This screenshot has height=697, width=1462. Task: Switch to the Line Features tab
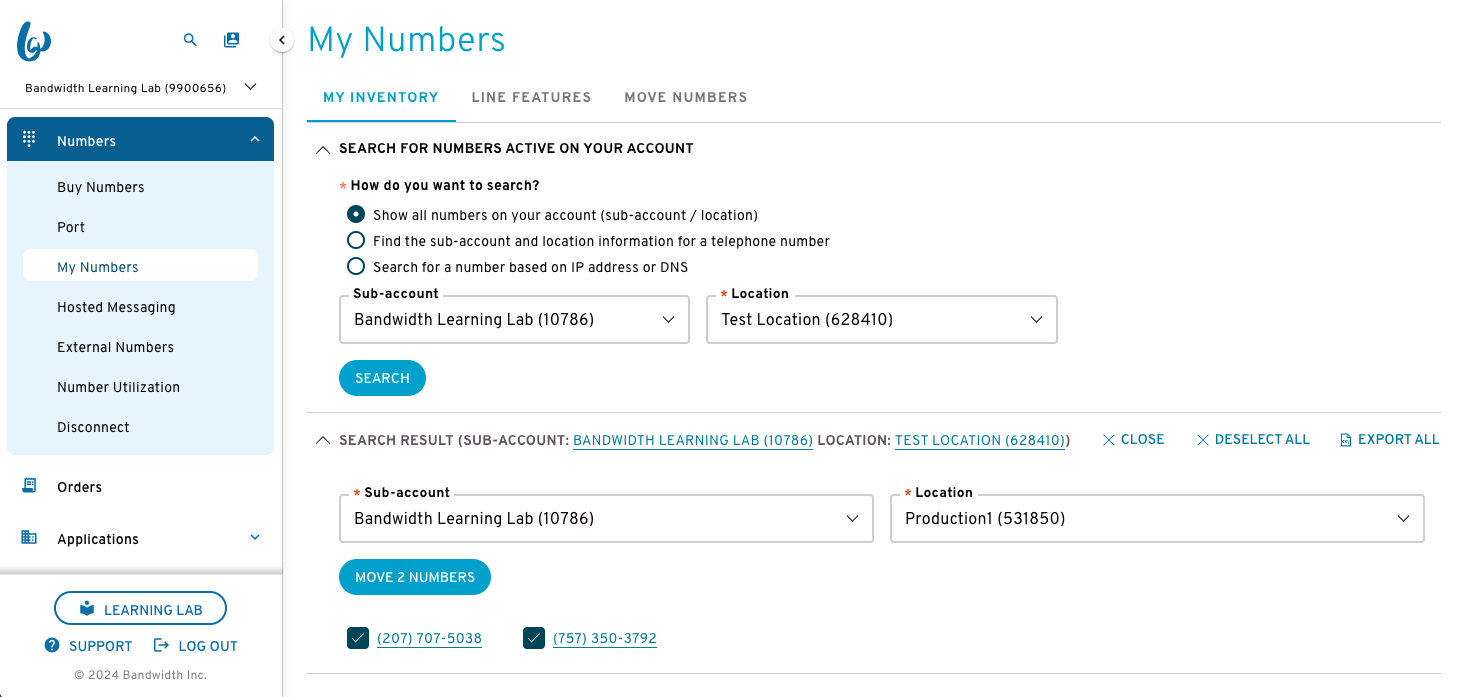(532, 97)
